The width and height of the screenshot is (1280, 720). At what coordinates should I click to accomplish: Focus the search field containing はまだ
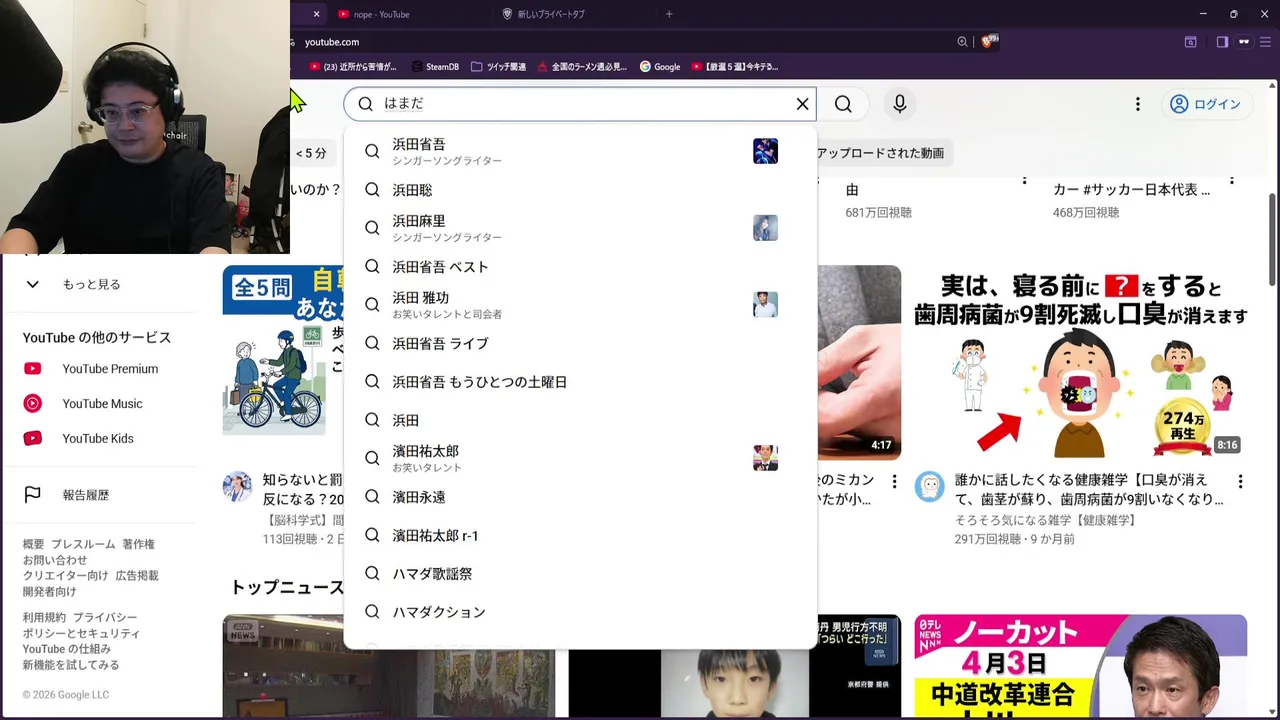point(580,104)
